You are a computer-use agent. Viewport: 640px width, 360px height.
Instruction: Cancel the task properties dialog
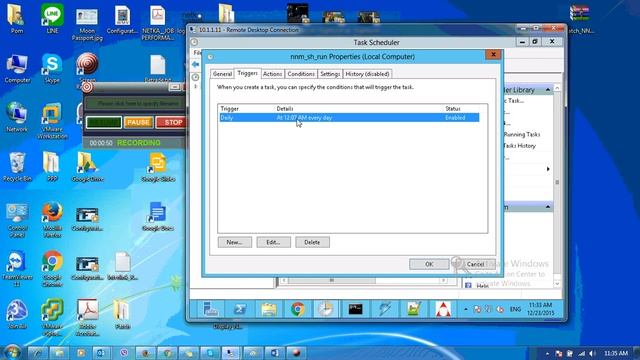point(476,264)
